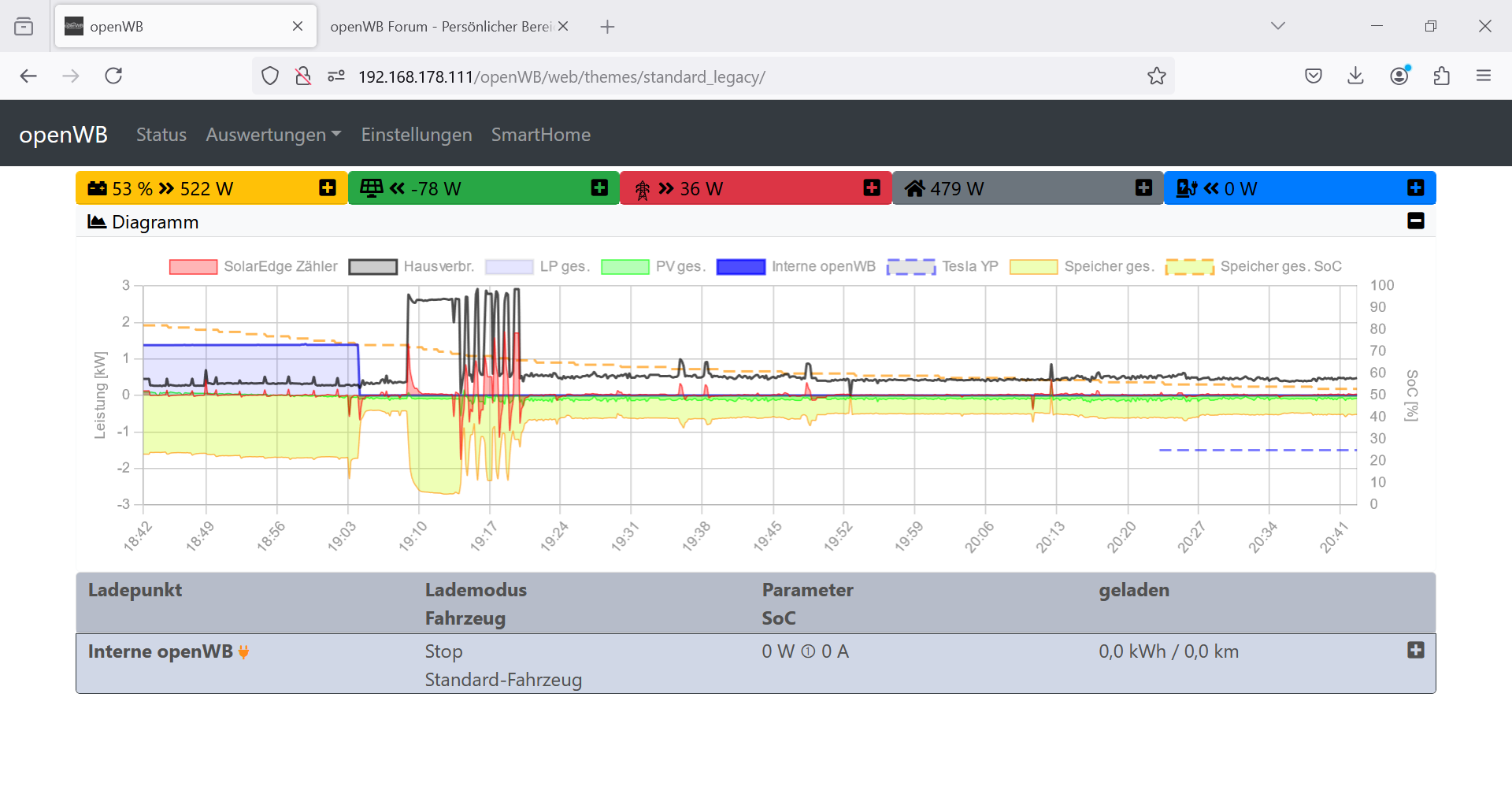Image resolution: width=1512 pixels, height=794 pixels.
Task: Click the tracking protection shield icon
Action: [x=270, y=76]
